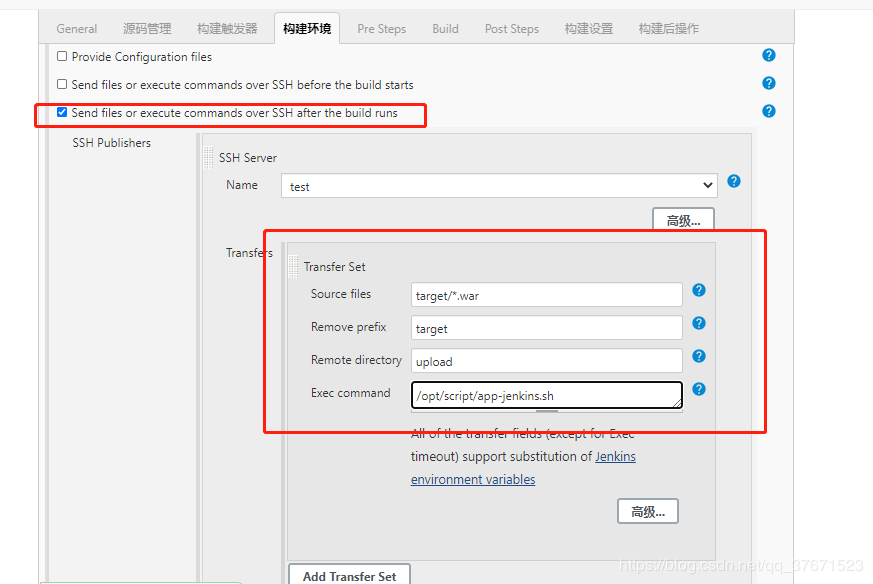This screenshot has height=584, width=873.
Task: Open help for SSH after build option
Action: coord(768,110)
